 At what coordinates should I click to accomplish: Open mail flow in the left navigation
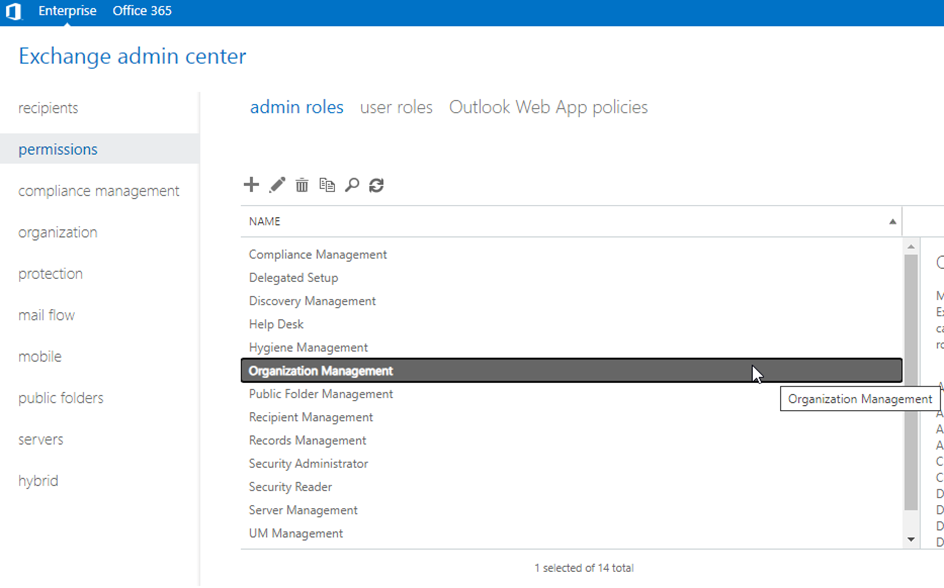coord(46,315)
